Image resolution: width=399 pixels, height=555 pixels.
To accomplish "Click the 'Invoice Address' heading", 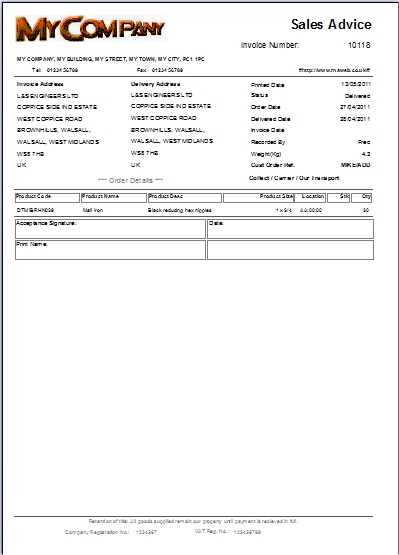I will tap(40, 84).
